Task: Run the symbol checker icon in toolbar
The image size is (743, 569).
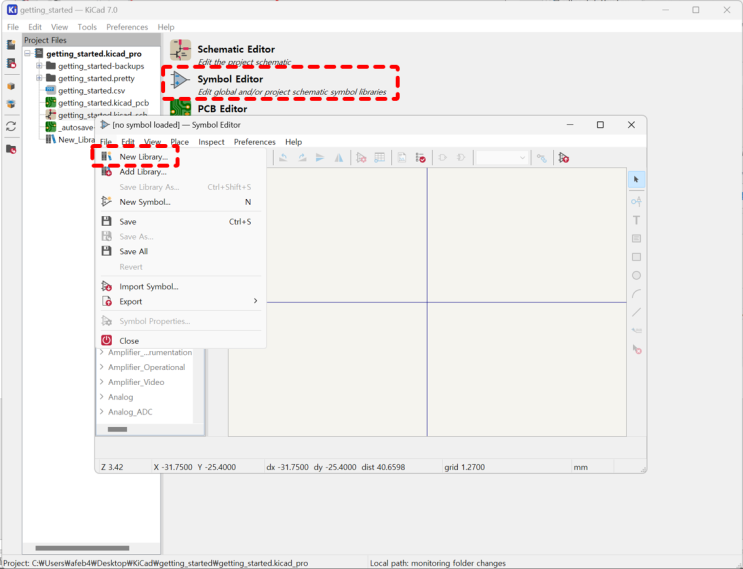Action: pos(420,158)
